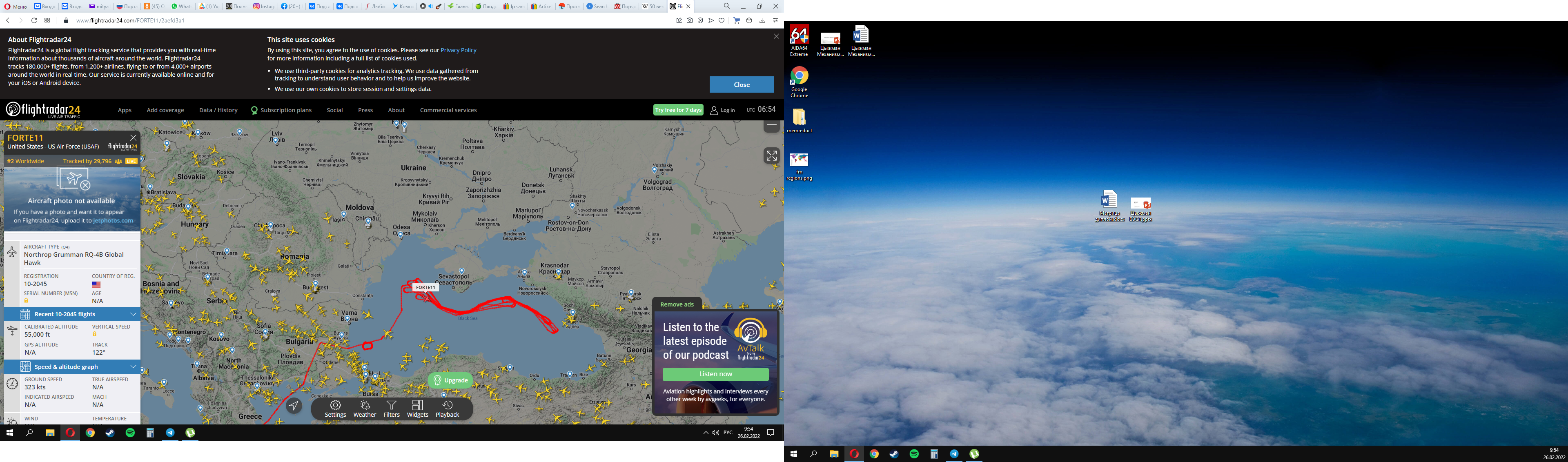Open the Opera Меню menu
1568x462 pixels.
pyautogui.click(x=16, y=6)
